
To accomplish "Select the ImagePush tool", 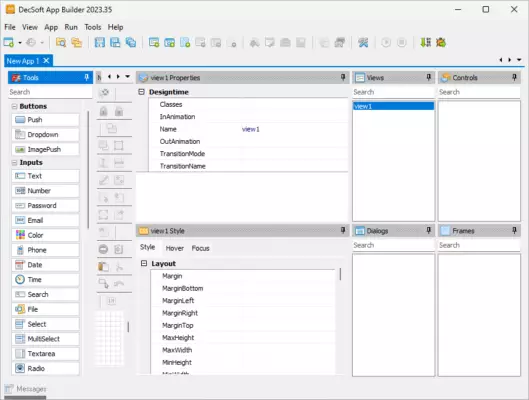I will [46, 149].
